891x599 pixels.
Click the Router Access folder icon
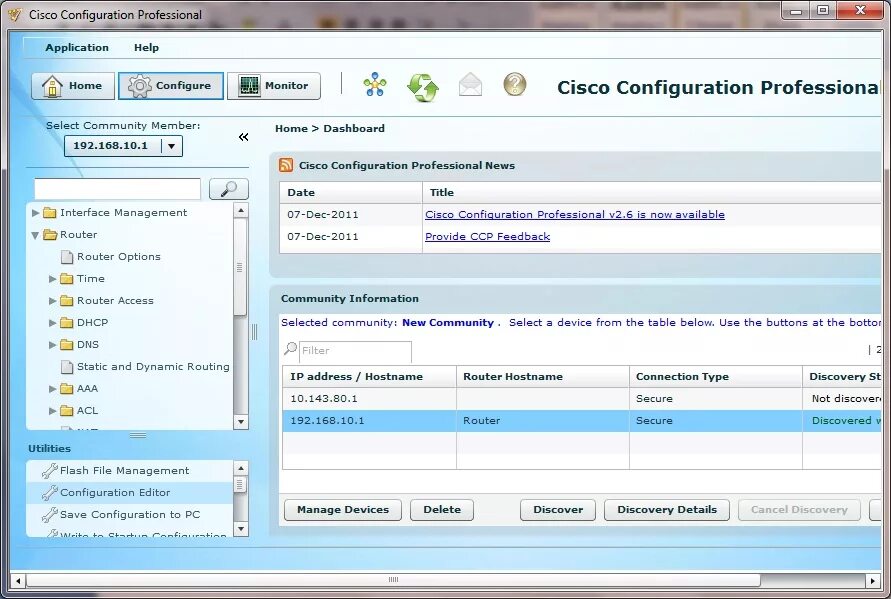click(67, 301)
